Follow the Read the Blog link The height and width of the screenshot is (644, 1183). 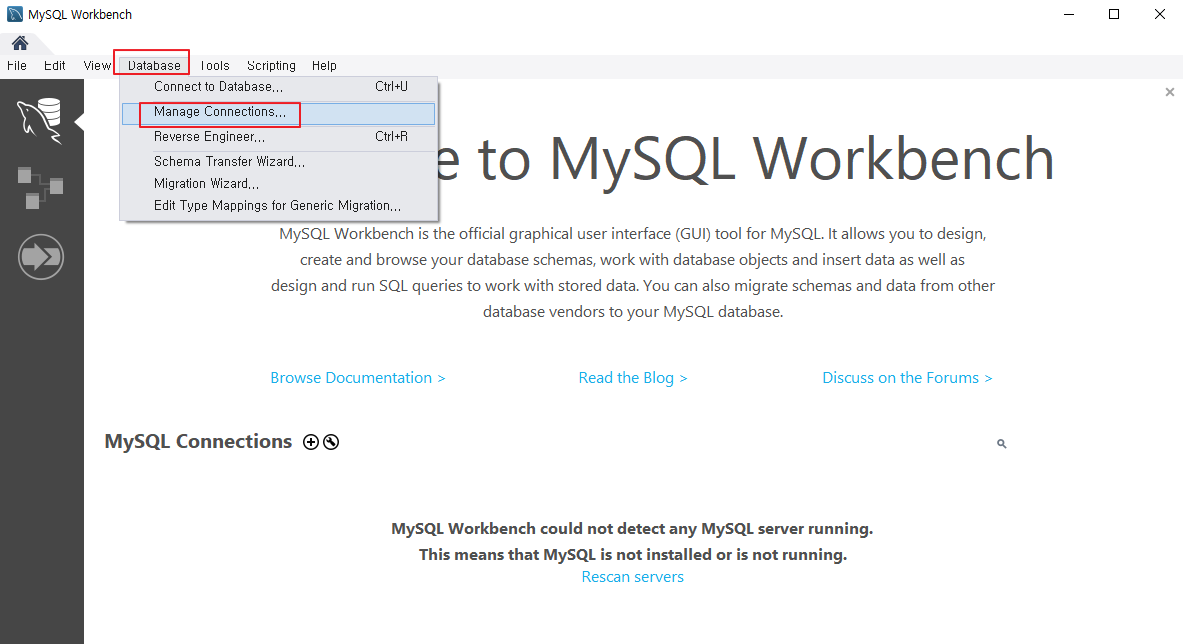coord(632,378)
